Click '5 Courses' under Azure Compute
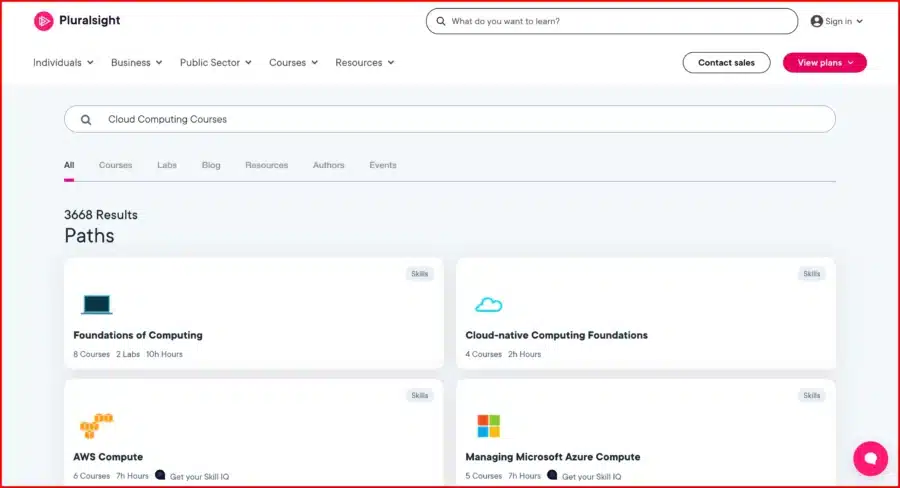 483,476
